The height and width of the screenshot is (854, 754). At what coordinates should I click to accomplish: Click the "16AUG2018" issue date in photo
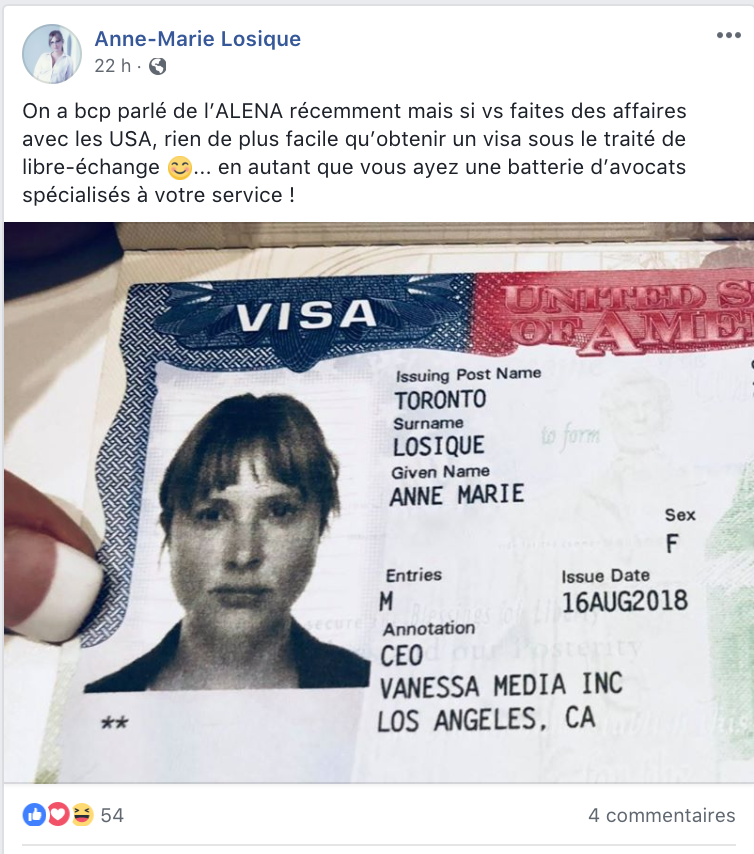(625, 602)
